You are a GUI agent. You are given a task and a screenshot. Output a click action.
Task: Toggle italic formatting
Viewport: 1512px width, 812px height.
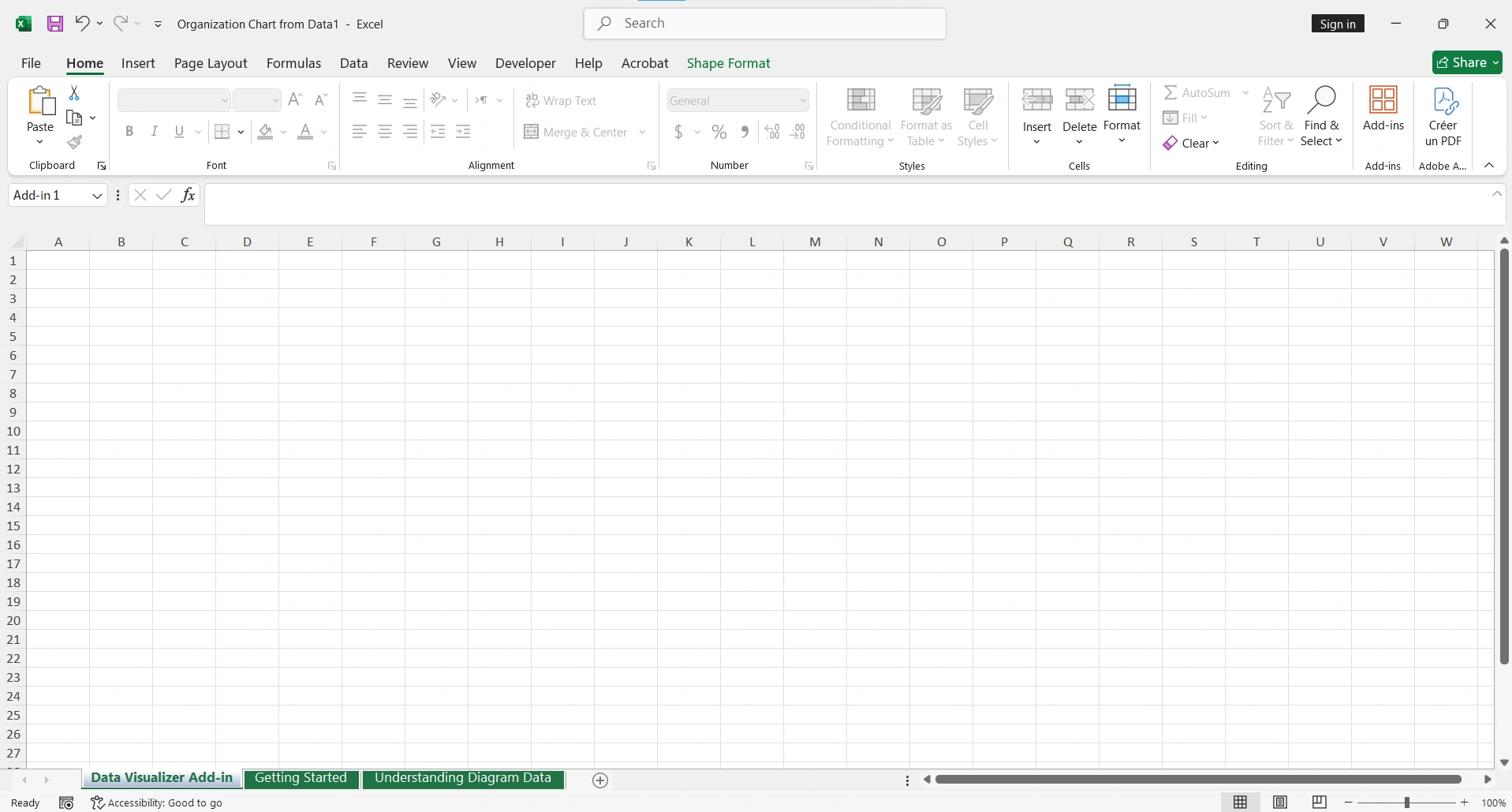pyautogui.click(x=154, y=131)
